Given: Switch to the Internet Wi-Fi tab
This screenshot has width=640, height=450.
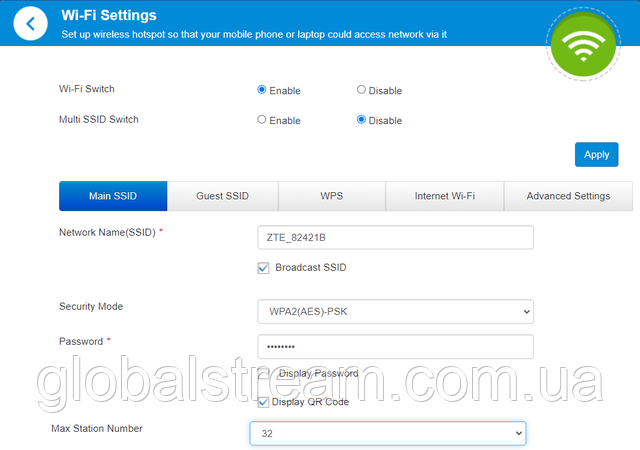Looking at the screenshot, I should [444, 196].
